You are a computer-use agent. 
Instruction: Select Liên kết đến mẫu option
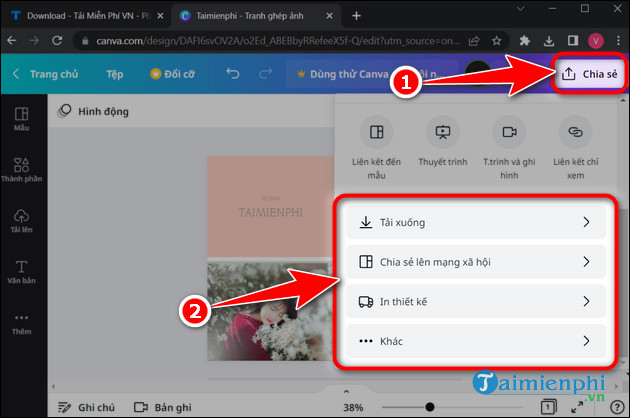[376, 148]
